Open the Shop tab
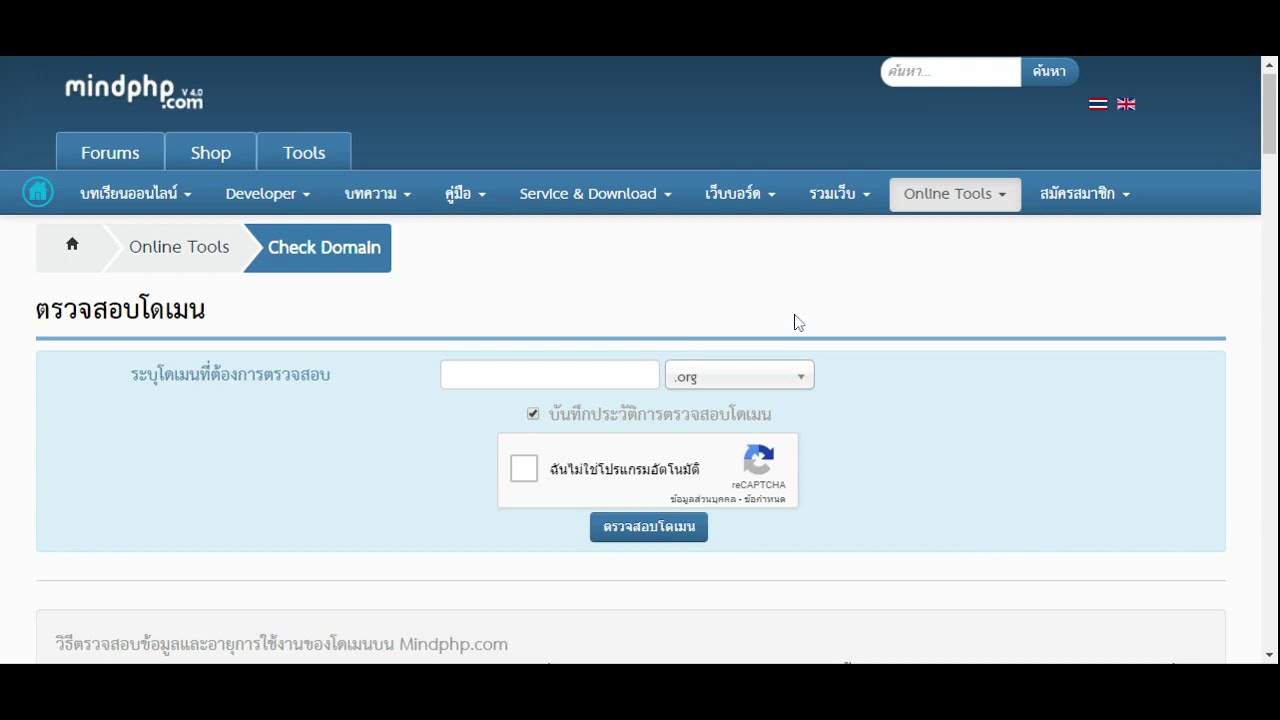 click(211, 152)
